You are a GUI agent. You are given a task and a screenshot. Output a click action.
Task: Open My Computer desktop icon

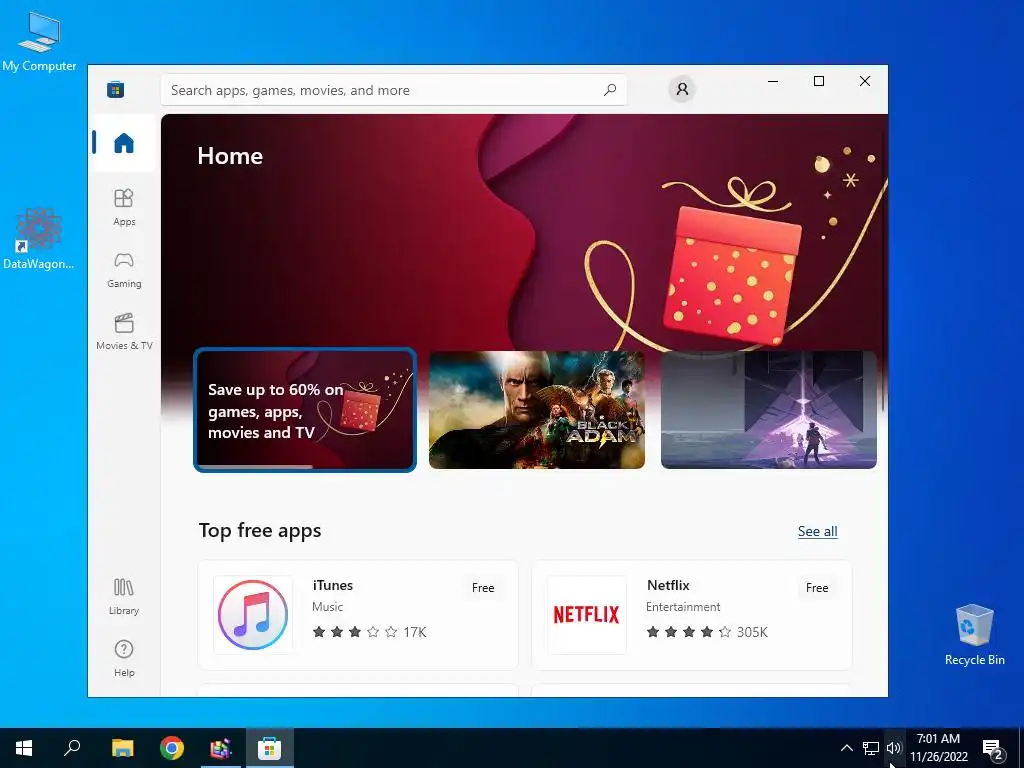point(39,41)
